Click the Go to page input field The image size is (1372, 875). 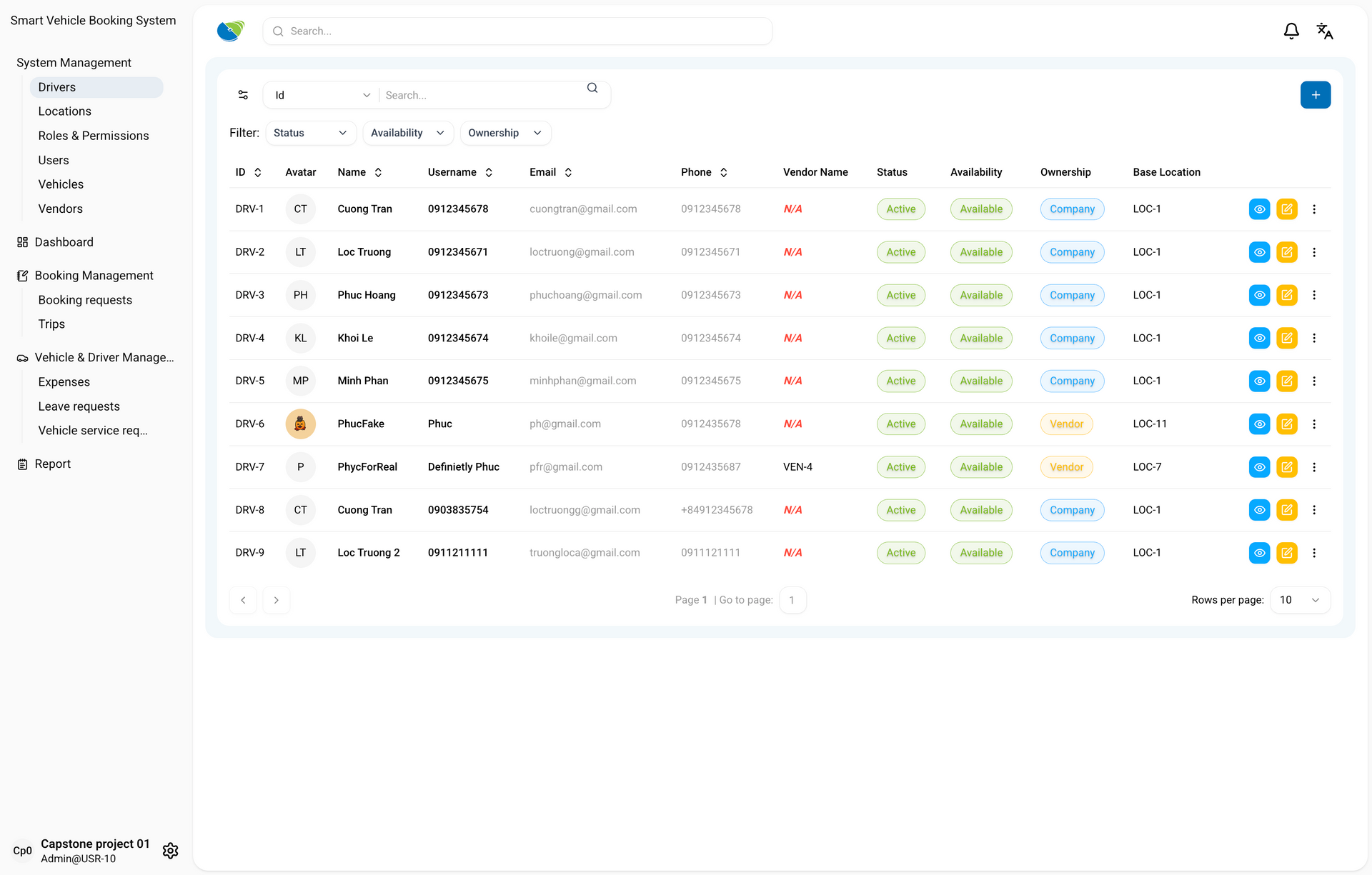pyautogui.click(x=792, y=600)
